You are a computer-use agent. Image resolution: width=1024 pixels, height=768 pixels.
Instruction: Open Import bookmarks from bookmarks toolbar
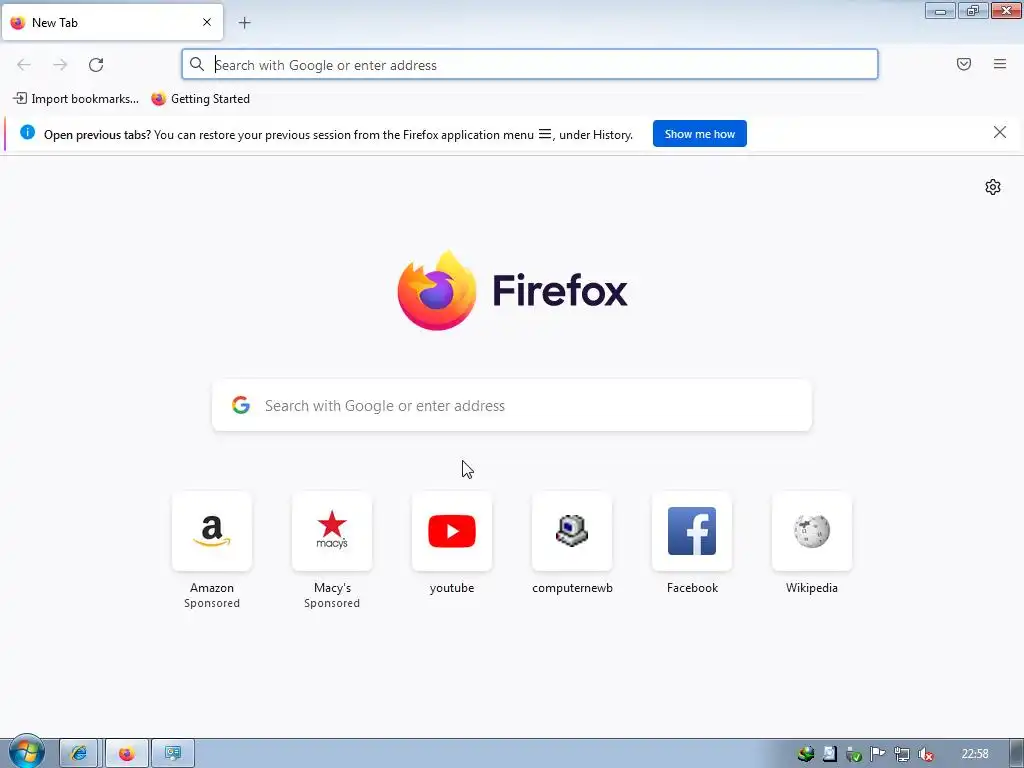(x=76, y=99)
